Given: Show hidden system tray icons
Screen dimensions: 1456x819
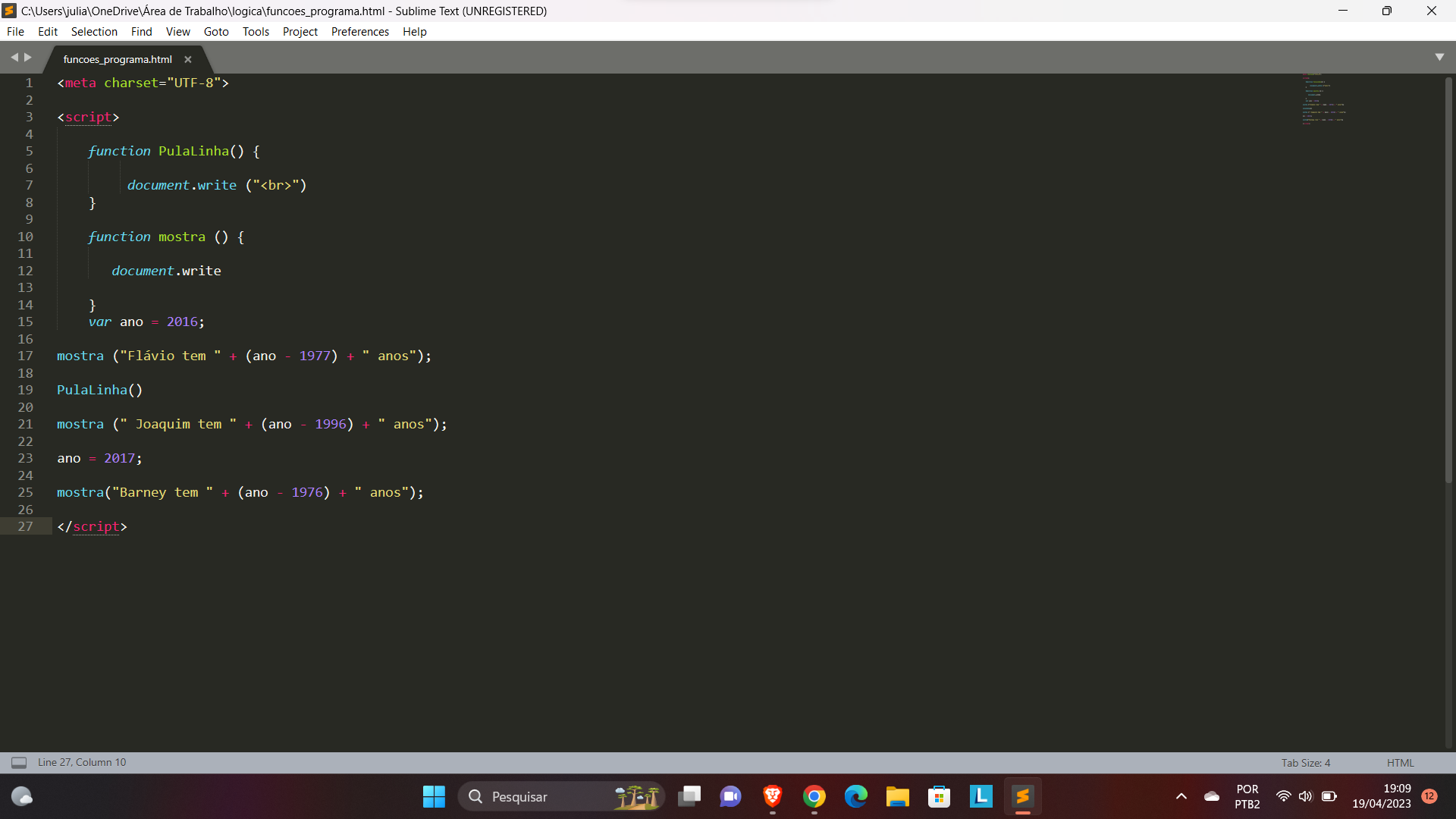Looking at the screenshot, I should (1181, 796).
